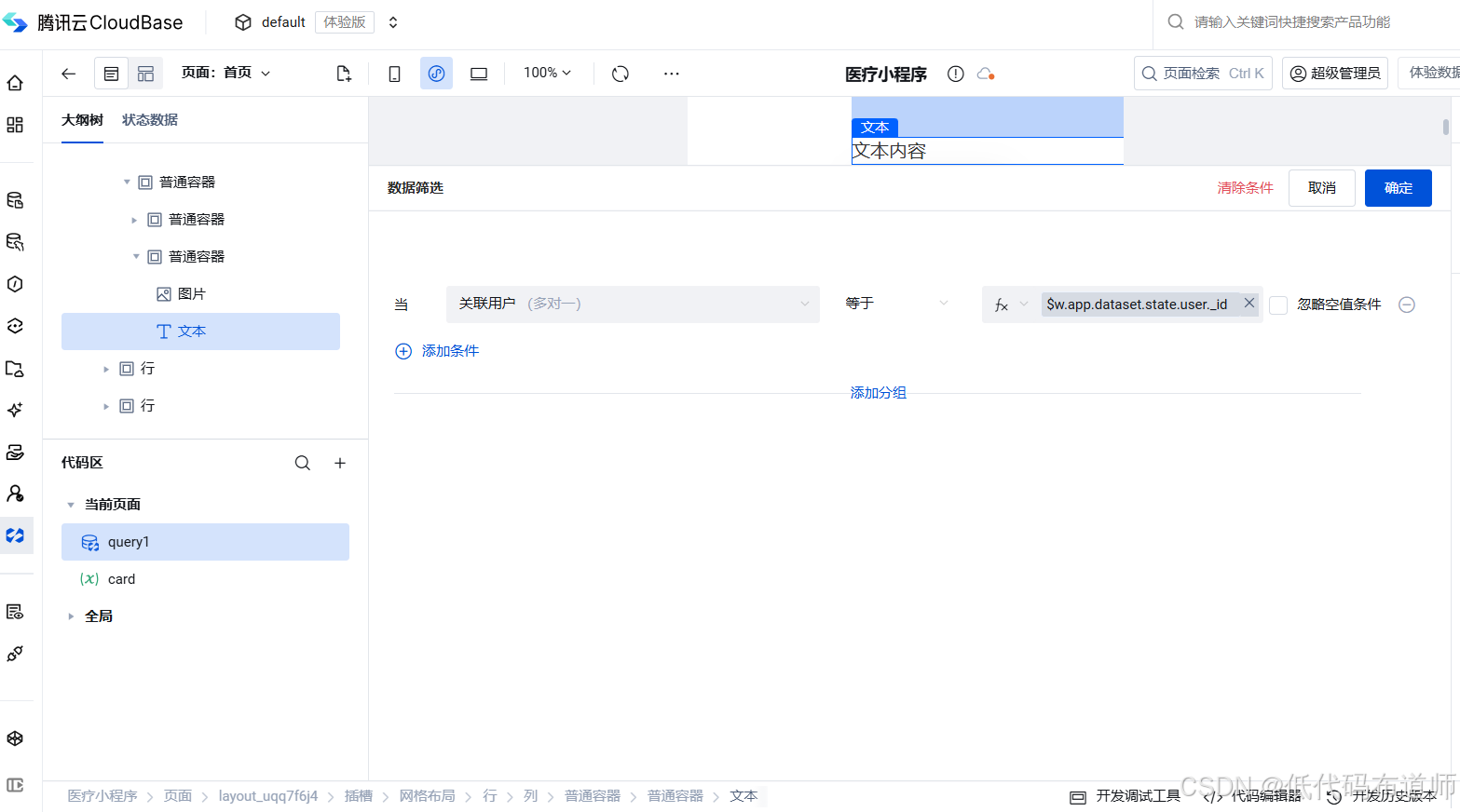This screenshot has width=1460, height=812.
Task: Select the blue highlighted workflow icon in sidebar
Action: click(16, 535)
